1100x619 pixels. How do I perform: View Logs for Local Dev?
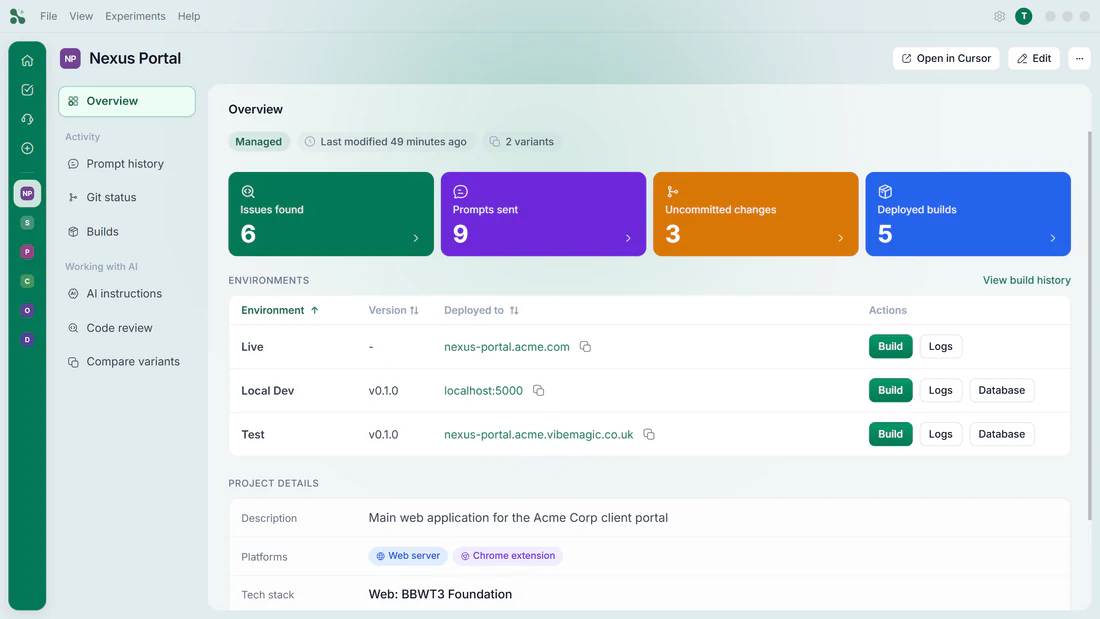pyautogui.click(x=940, y=390)
